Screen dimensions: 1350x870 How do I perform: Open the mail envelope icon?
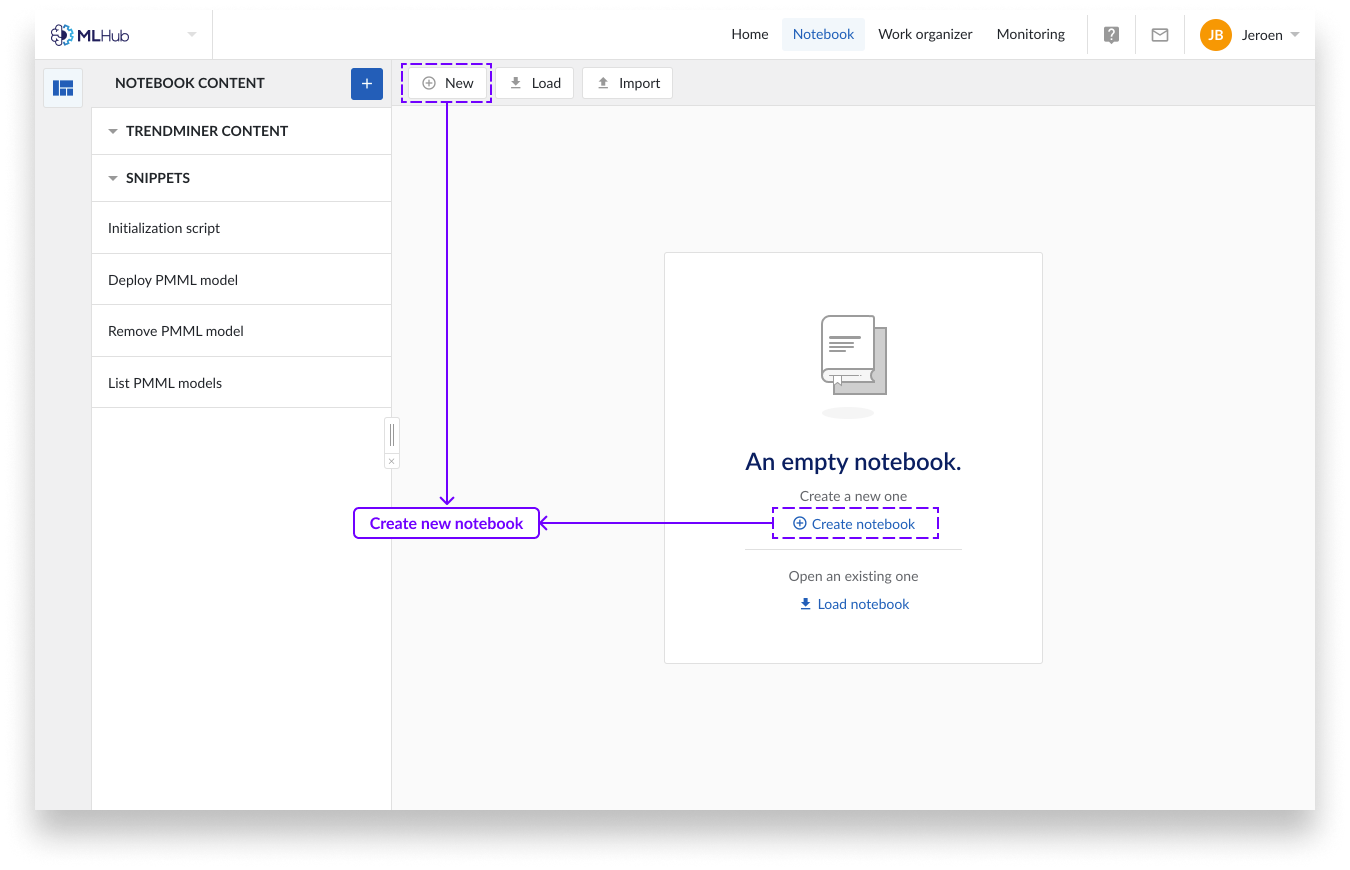click(x=1160, y=35)
